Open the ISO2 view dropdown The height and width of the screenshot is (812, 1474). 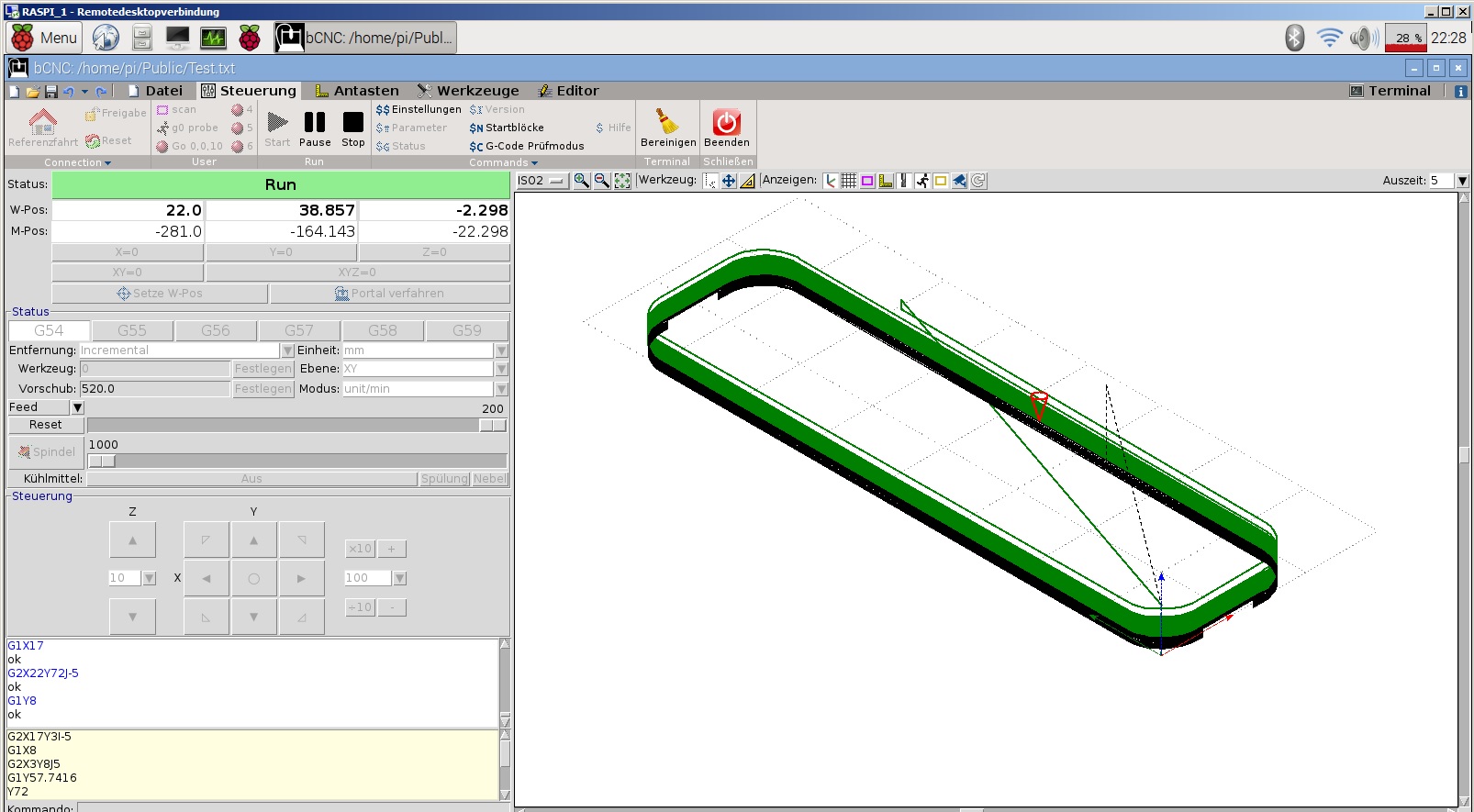[542, 181]
